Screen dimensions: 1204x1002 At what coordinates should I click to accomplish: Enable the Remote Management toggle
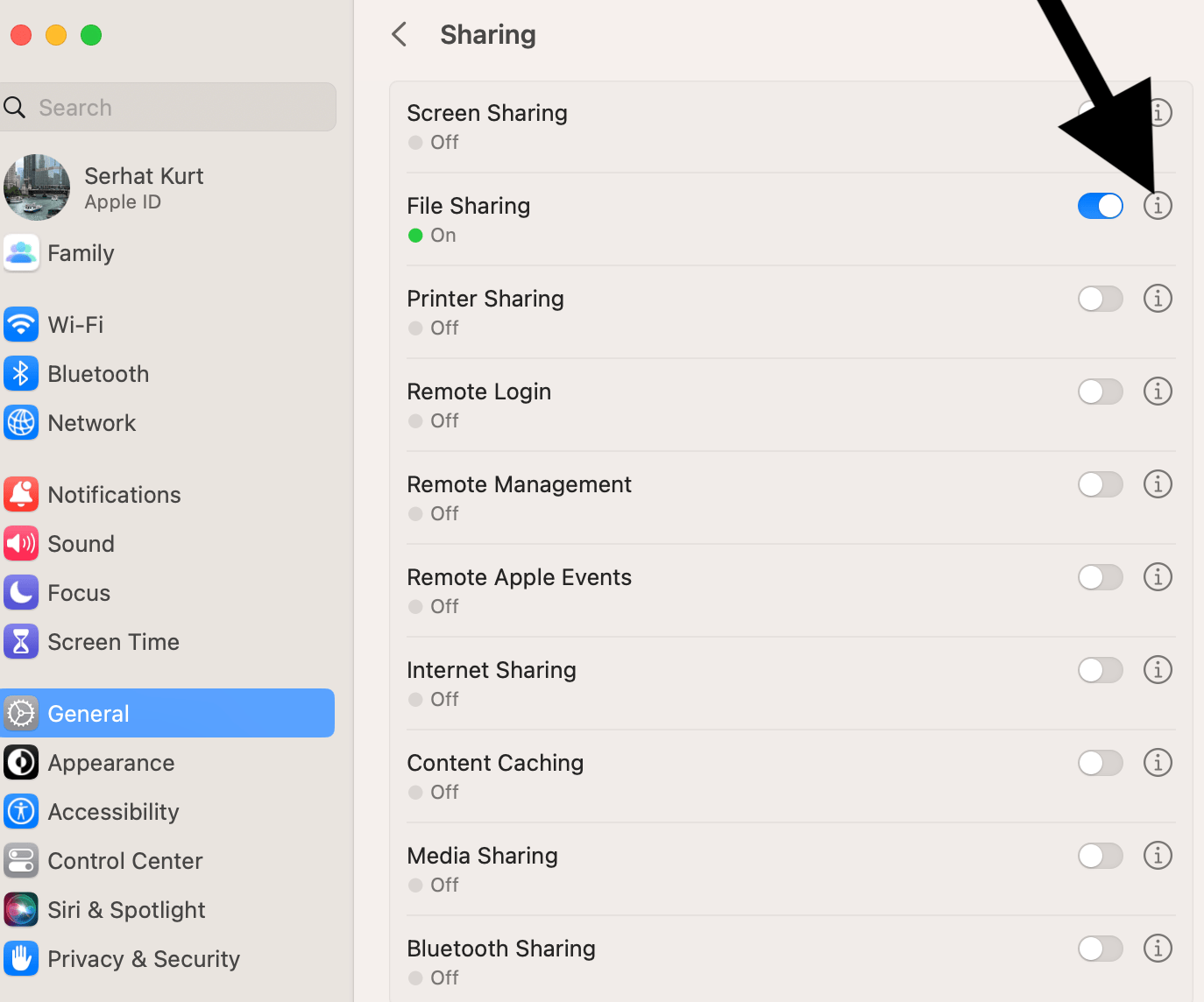click(1101, 484)
